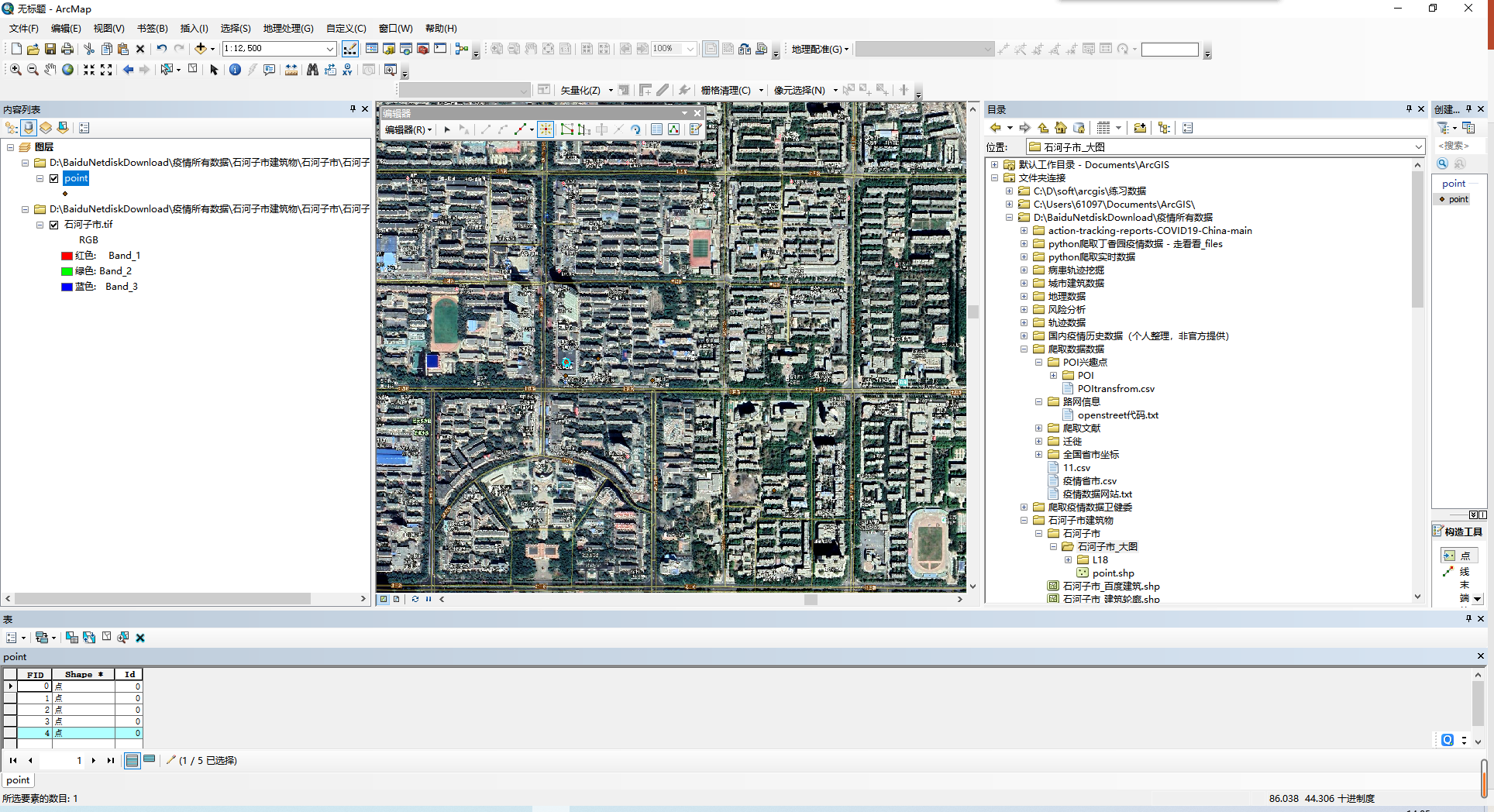Open the Find binoculars tool

click(x=312, y=70)
